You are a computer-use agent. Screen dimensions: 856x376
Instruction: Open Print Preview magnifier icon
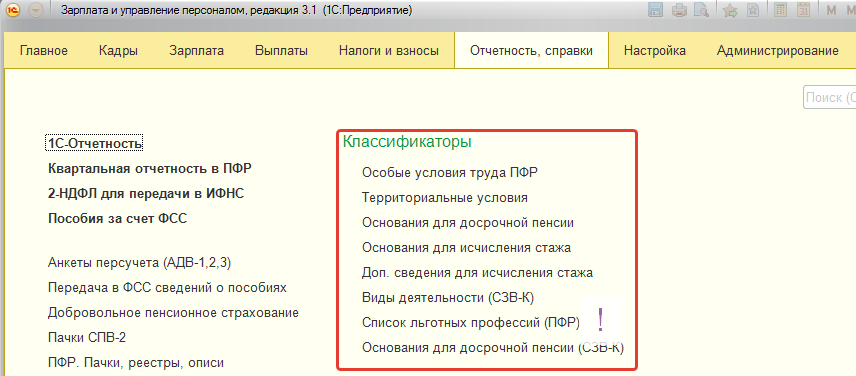[x=701, y=10]
